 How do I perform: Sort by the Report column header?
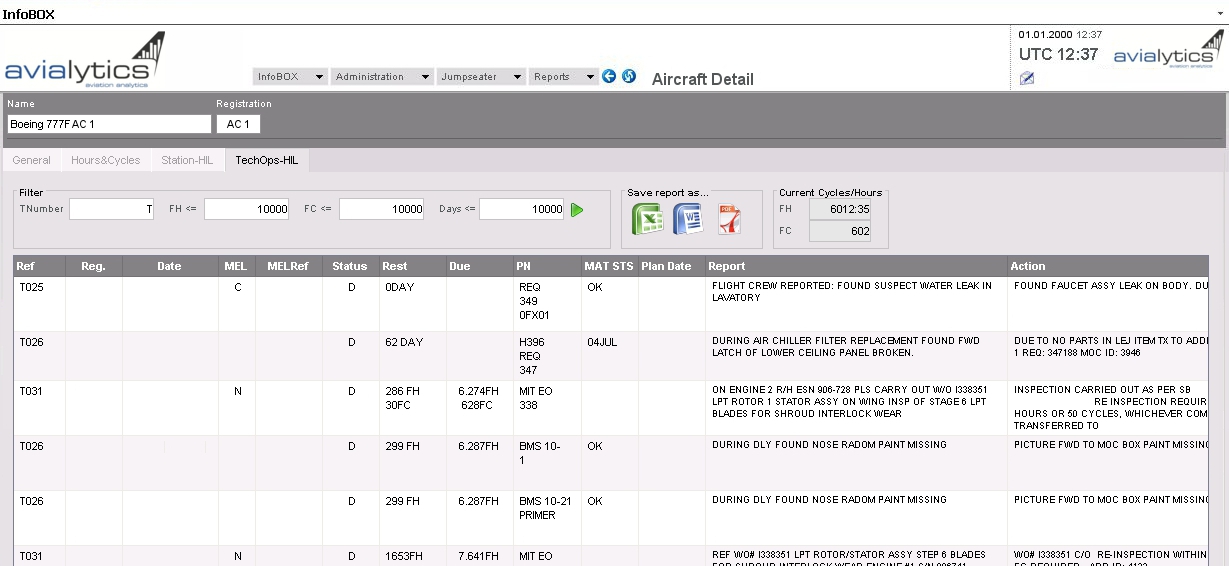click(856, 266)
